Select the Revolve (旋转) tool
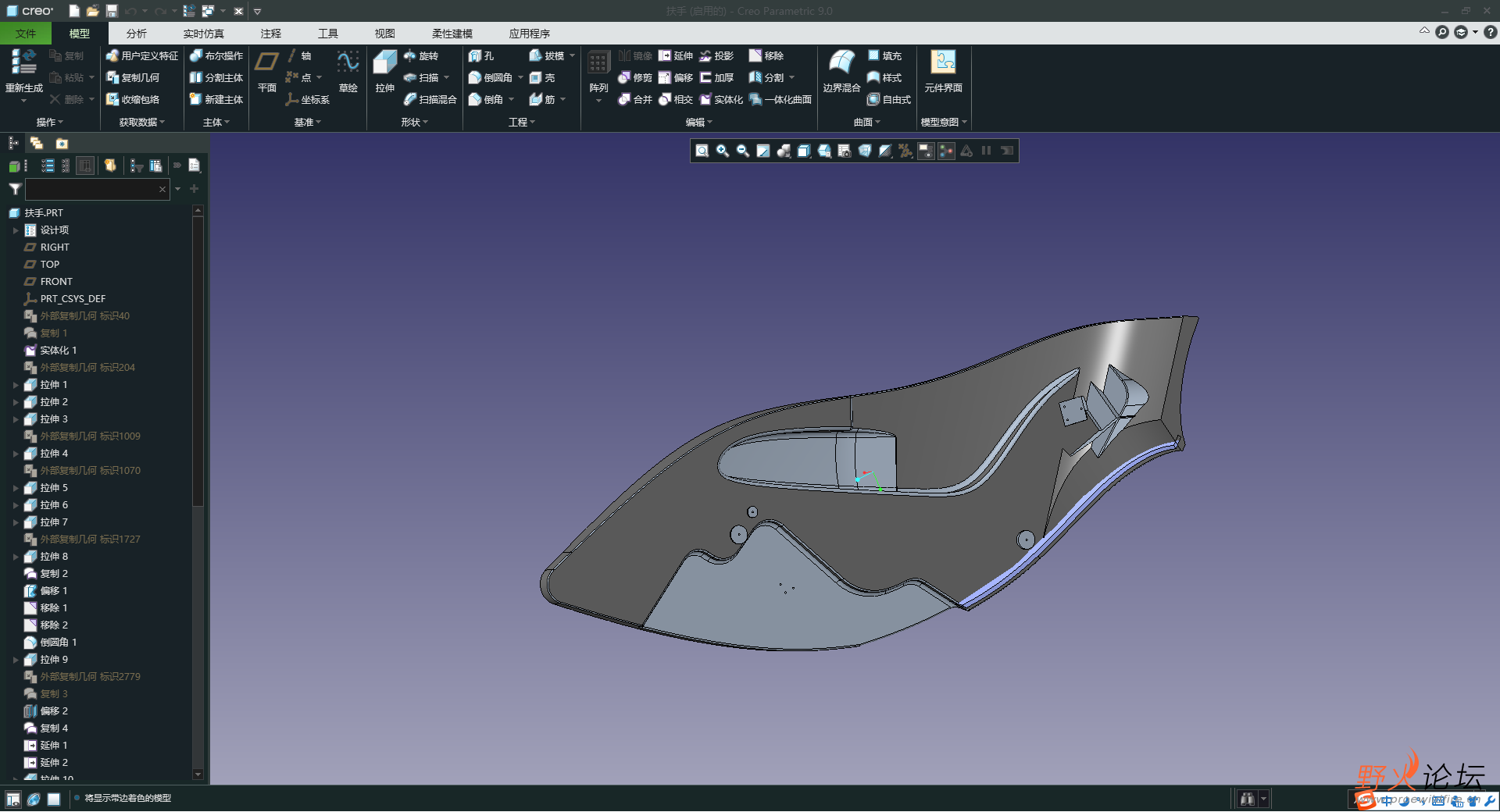The height and width of the screenshot is (812, 1500). pos(421,56)
